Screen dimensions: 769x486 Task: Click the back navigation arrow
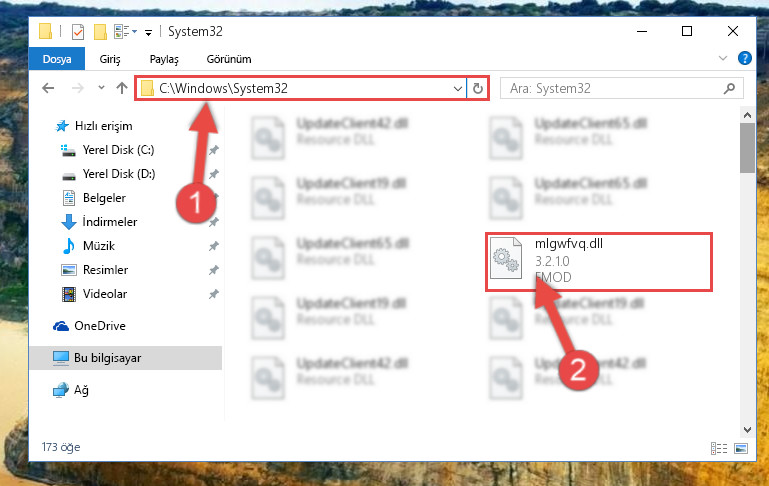pyautogui.click(x=48, y=88)
